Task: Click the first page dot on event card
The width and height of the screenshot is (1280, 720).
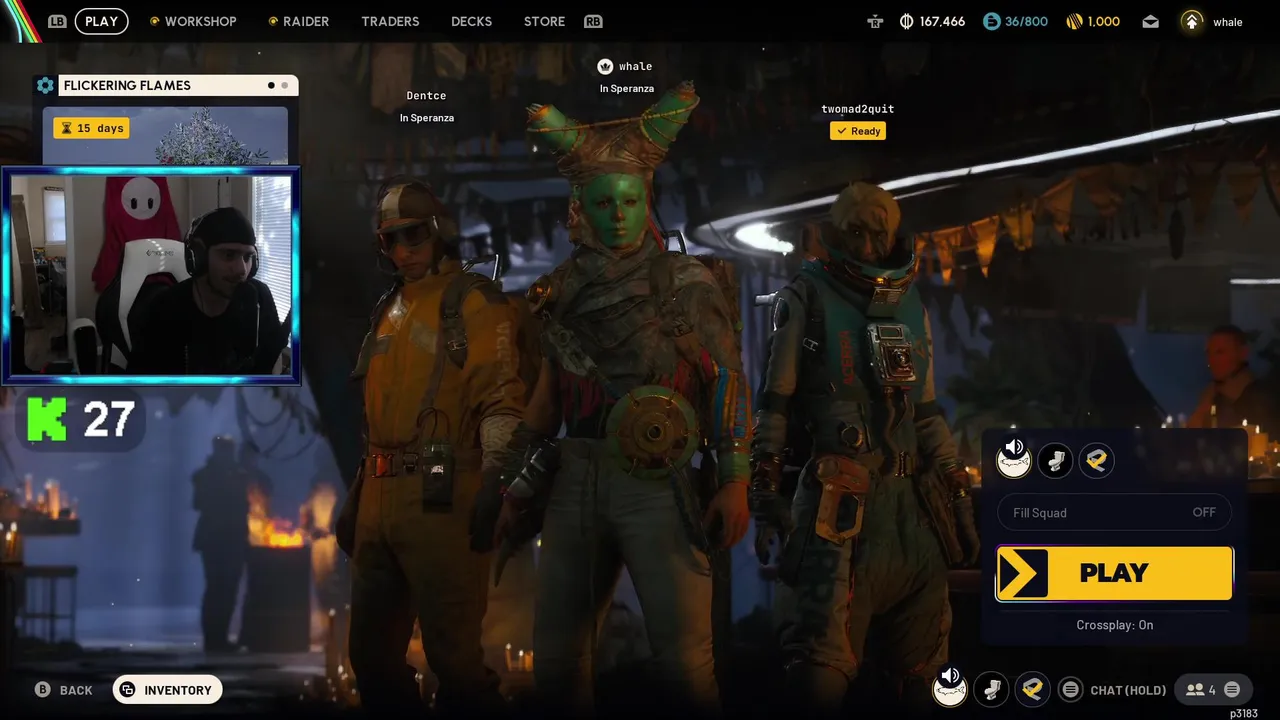Action: tap(271, 85)
